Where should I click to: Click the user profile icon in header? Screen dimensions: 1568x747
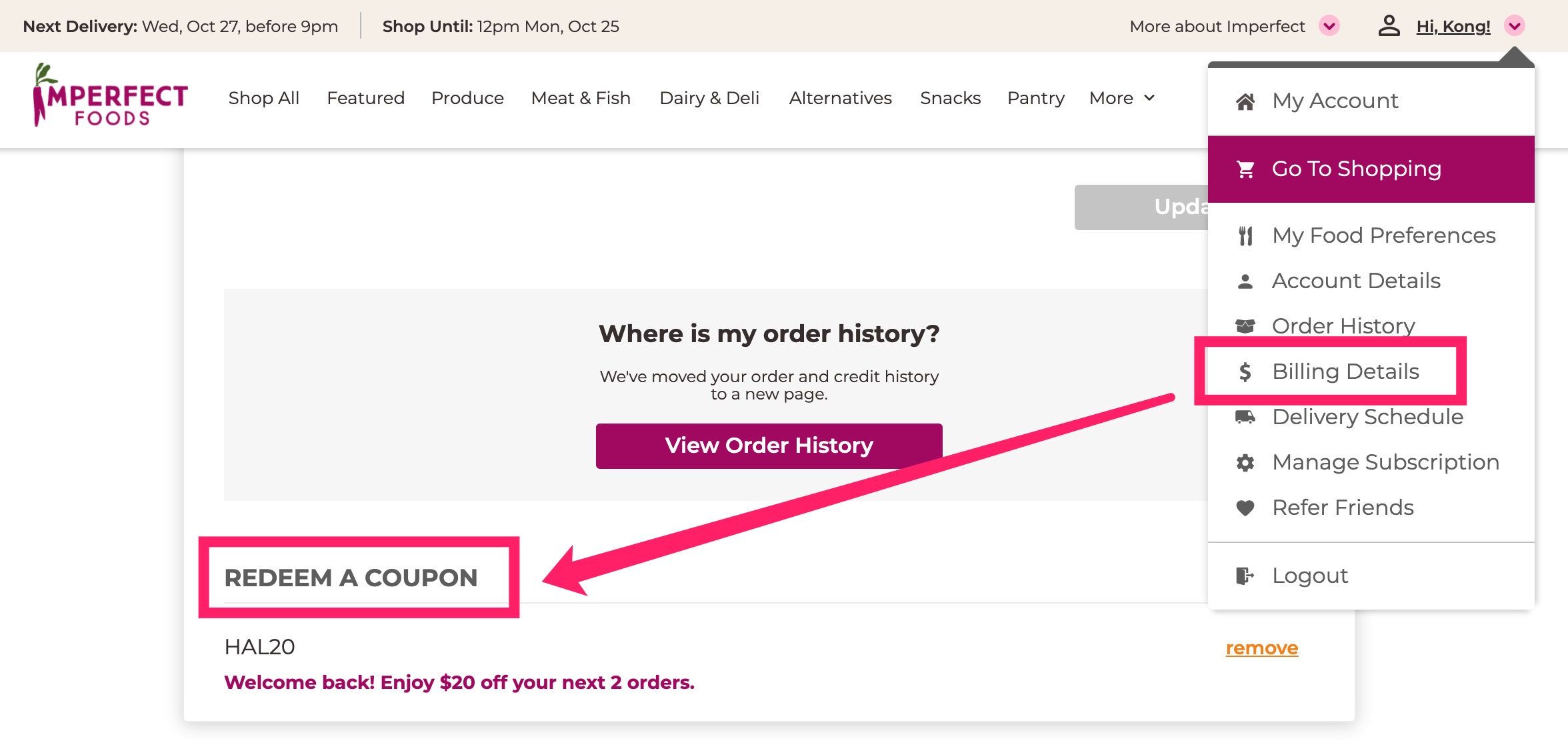(1389, 26)
